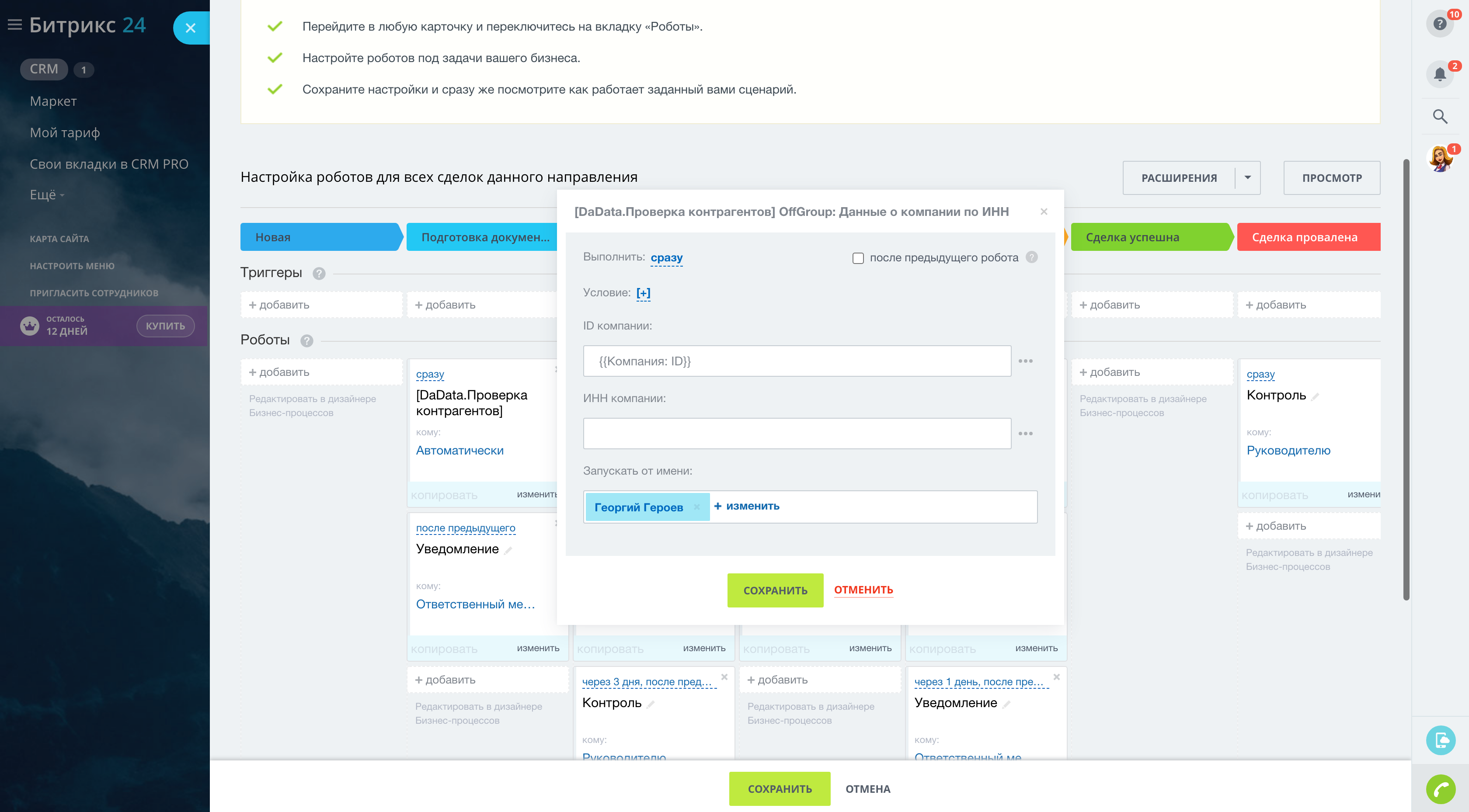Open the search magnifier
The image size is (1469, 812).
pos(1439,116)
